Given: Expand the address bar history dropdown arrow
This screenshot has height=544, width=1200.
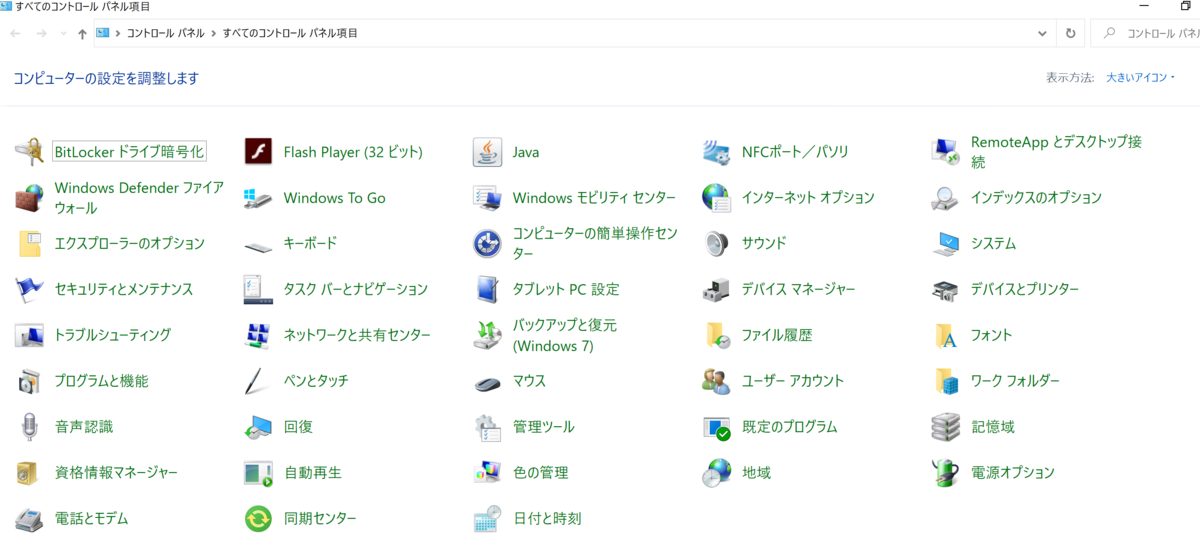Looking at the screenshot, I should [x=1043, y=33].
